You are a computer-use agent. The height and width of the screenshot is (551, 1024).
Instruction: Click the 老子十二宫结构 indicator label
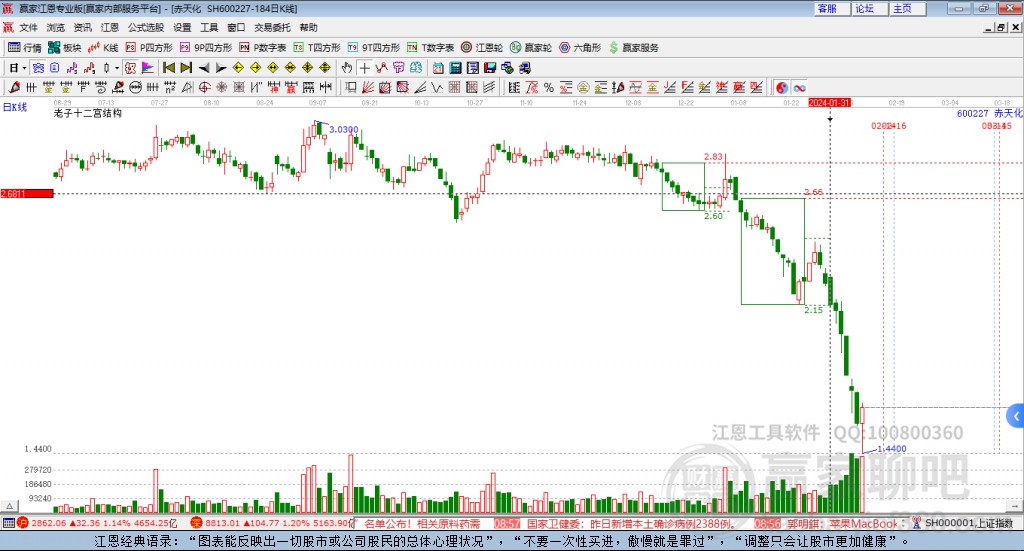[88, 113]
